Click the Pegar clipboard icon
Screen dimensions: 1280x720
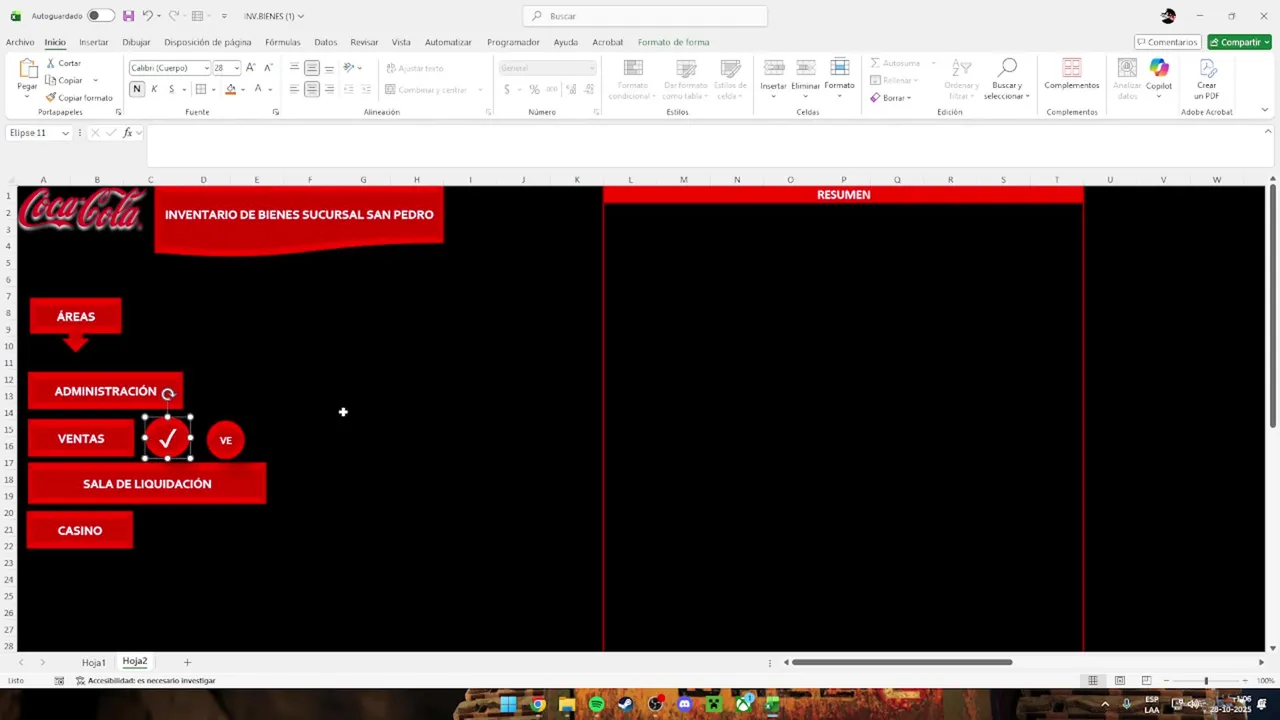(27, 76)
